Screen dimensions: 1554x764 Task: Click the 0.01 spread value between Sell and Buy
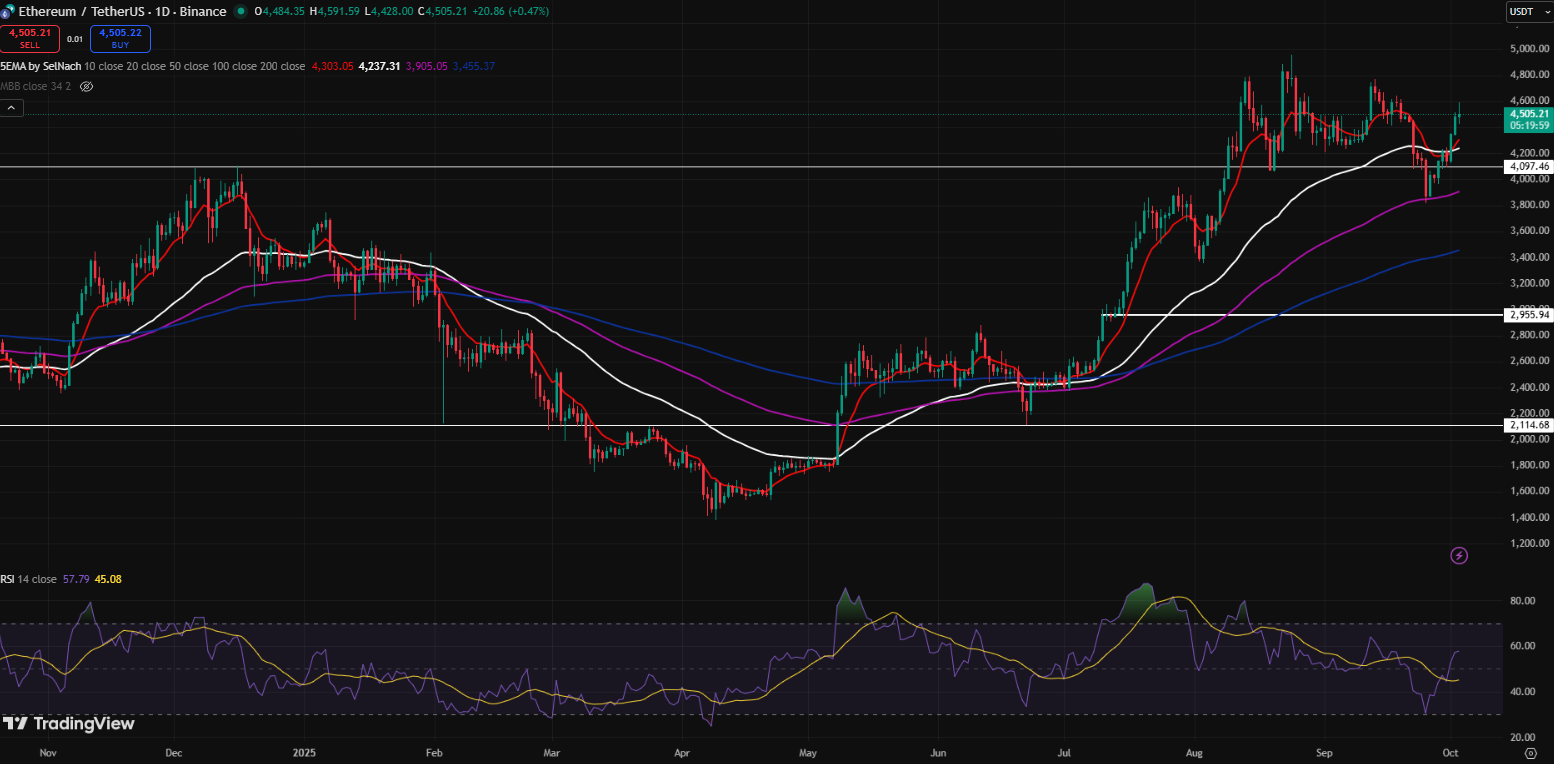point(75,39)
